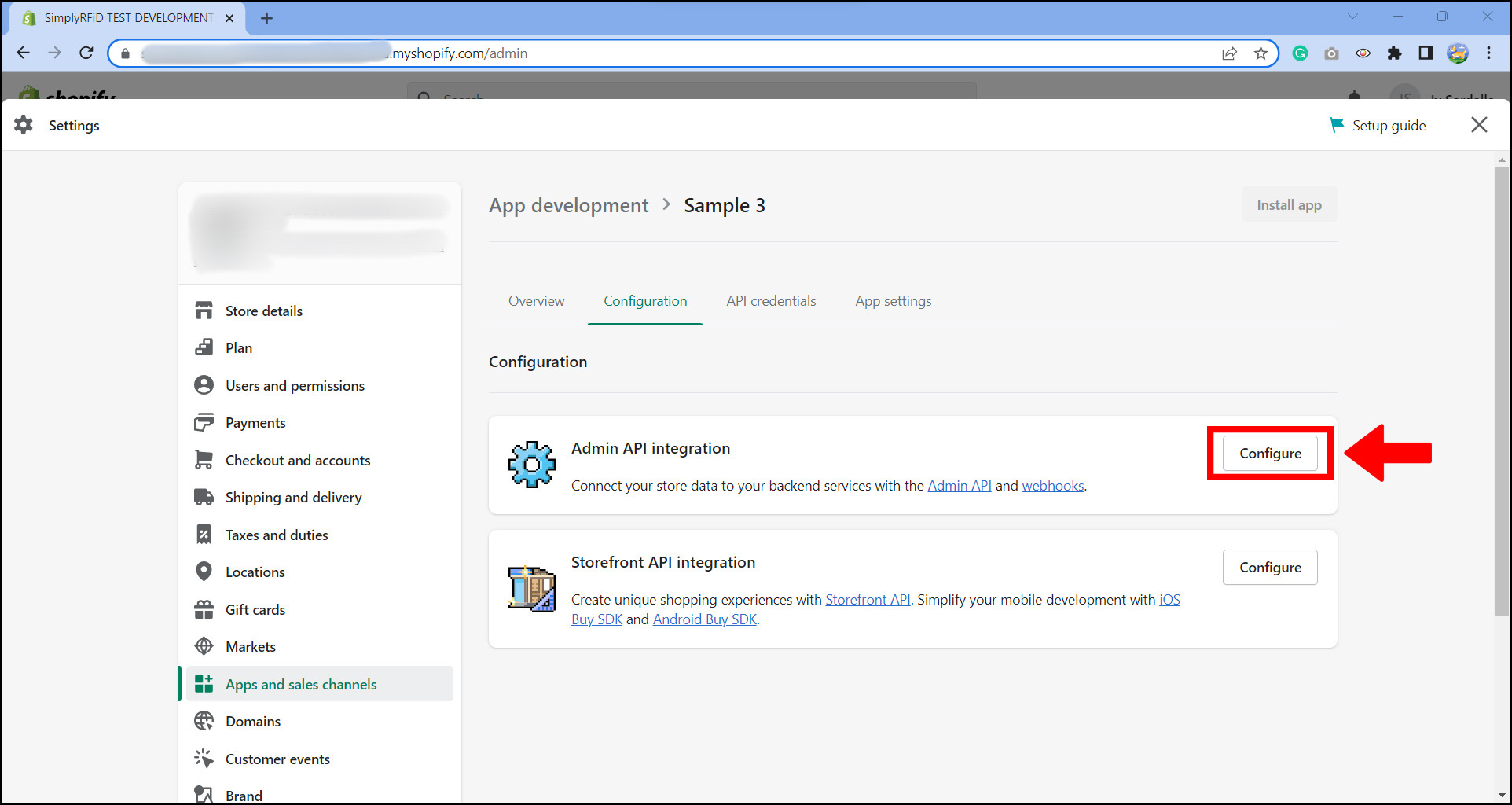
Task: Open a new browser tab
Action: pyautogui.click(x=266, y=18)
